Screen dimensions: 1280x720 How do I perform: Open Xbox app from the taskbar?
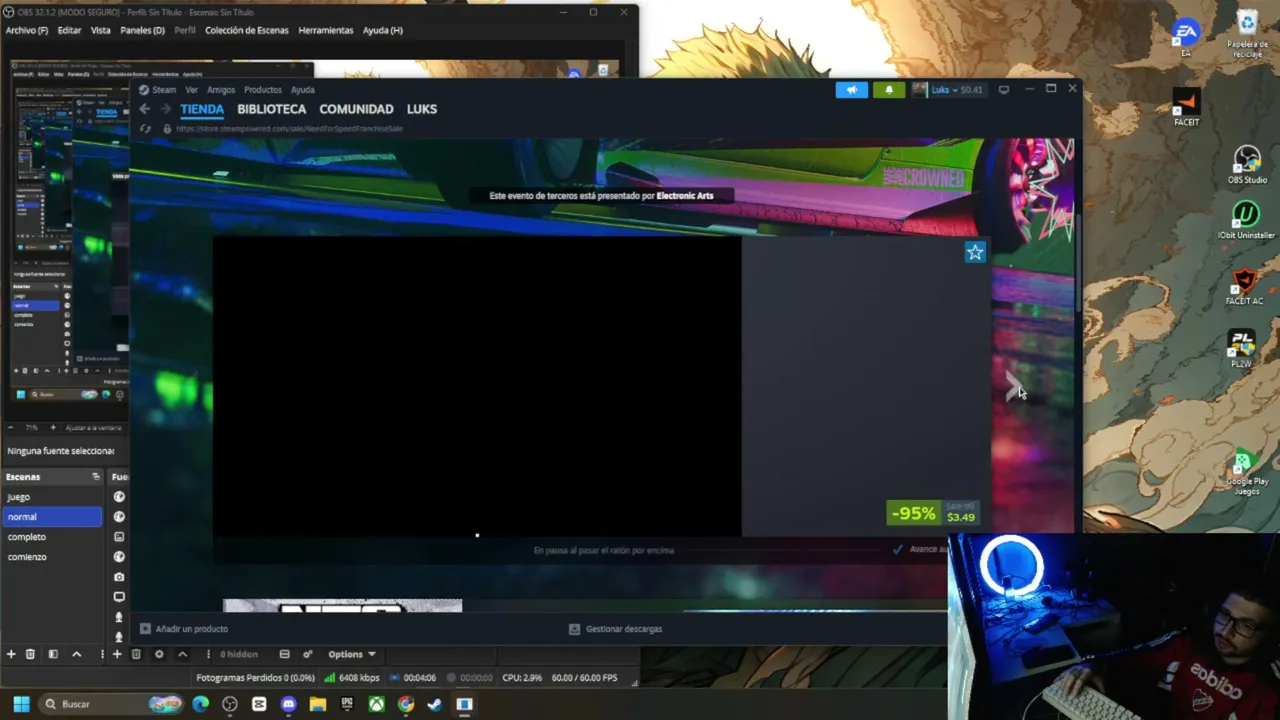[376, 704]
